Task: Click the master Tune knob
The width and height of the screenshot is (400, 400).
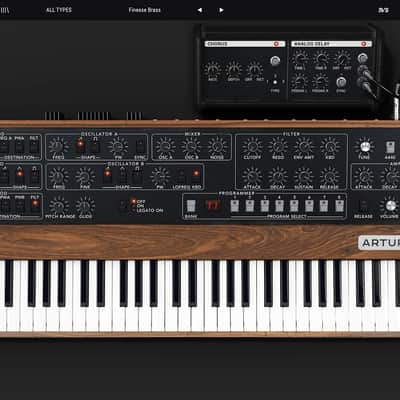Action: click(365, 146)
